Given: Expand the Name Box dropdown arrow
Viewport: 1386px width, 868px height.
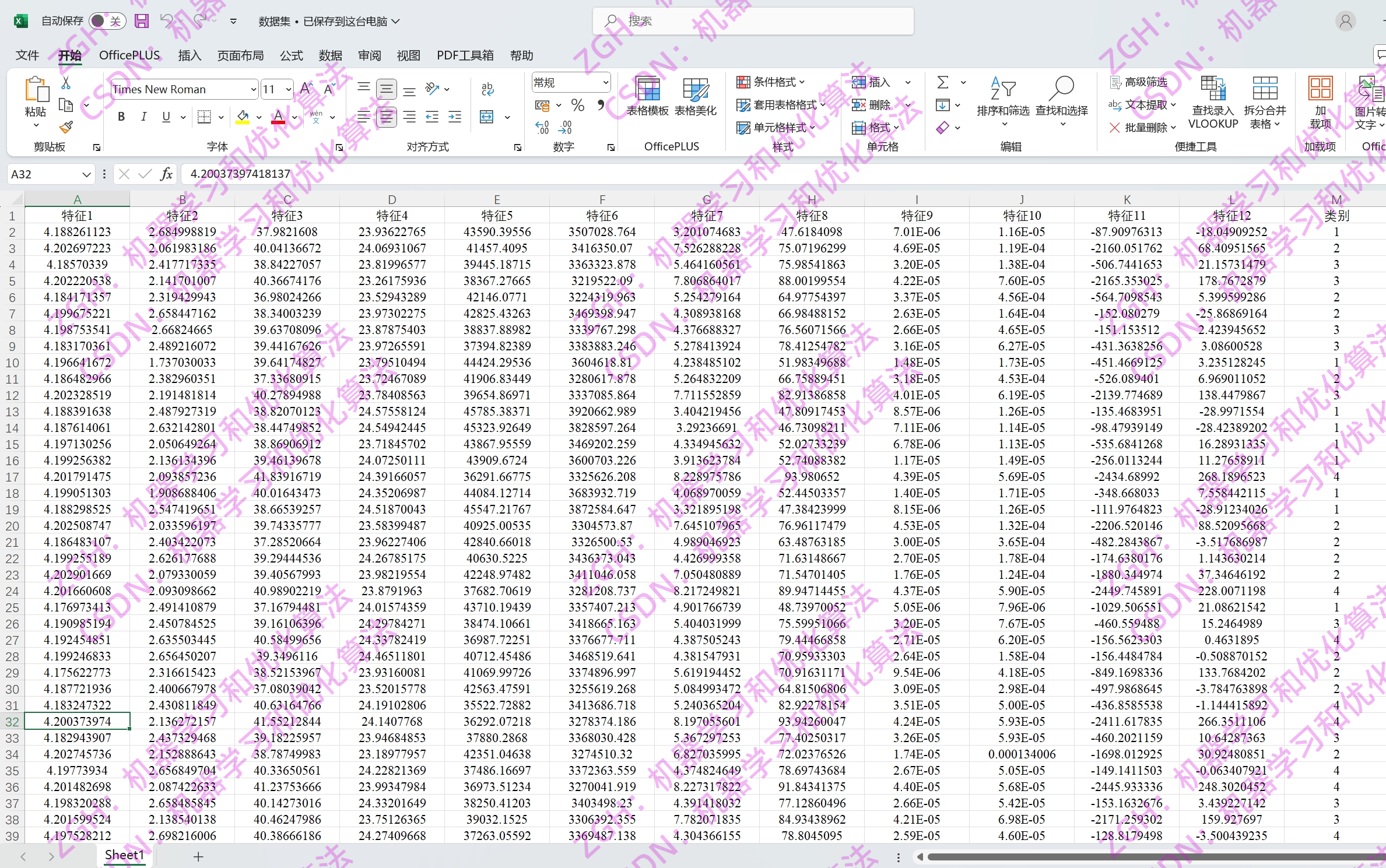Looking at the screenshot, I should [86, 174].
